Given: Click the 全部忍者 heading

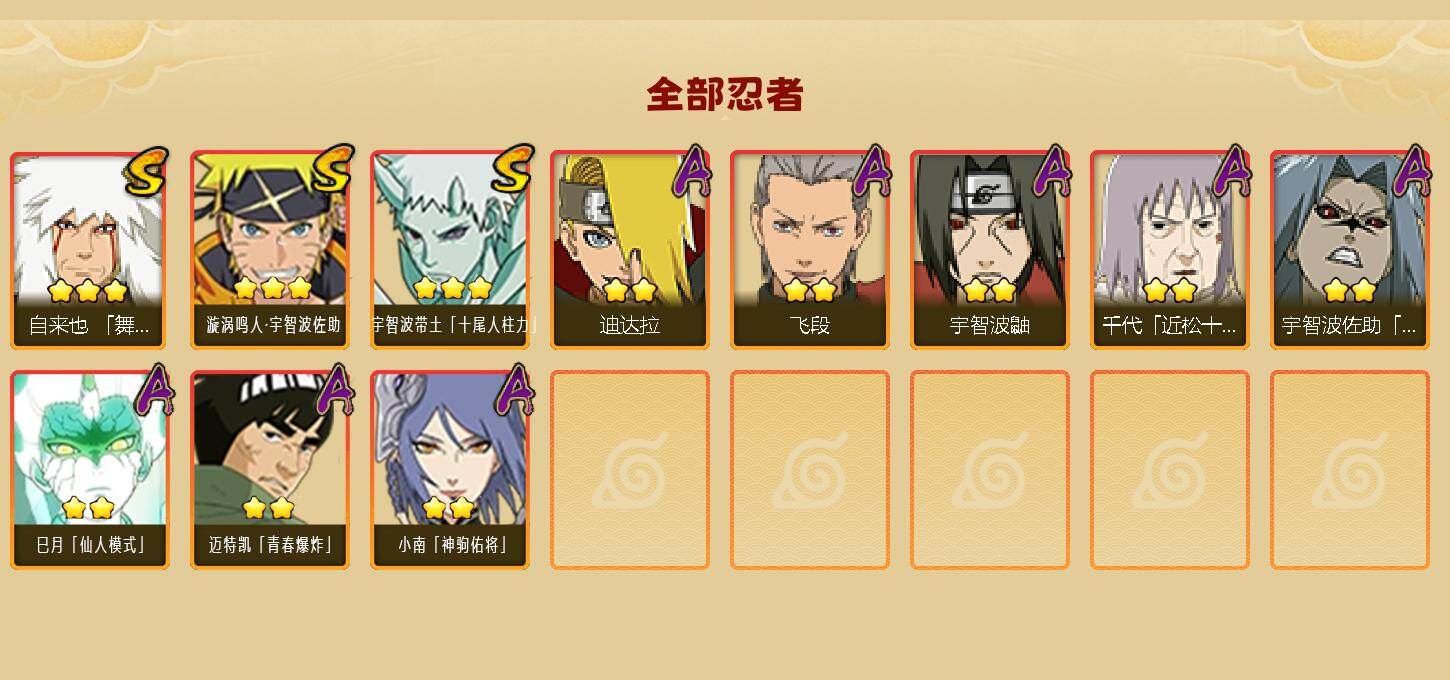Looking at the screenshot, I should pos(725,94).
